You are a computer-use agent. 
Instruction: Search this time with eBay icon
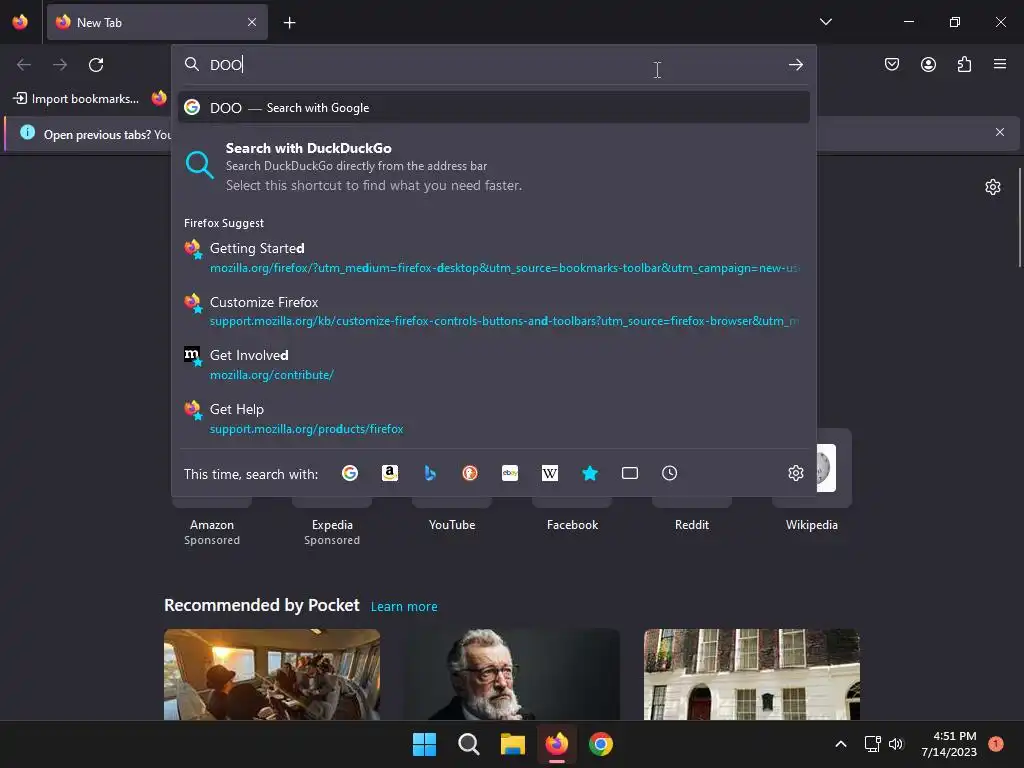[x=509, y=473]
